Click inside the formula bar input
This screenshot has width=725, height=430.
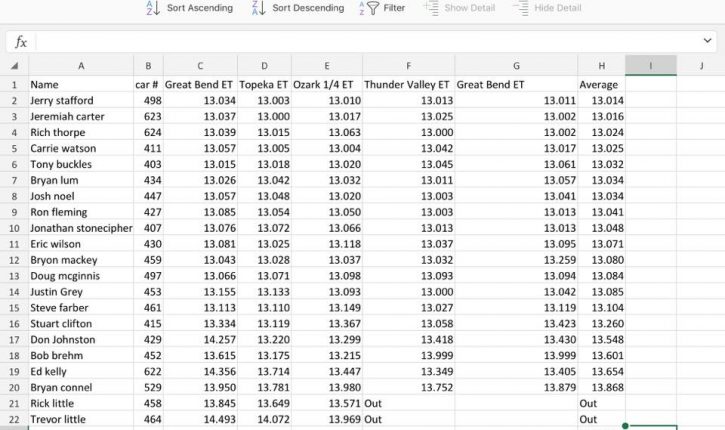tap(360, 42)
